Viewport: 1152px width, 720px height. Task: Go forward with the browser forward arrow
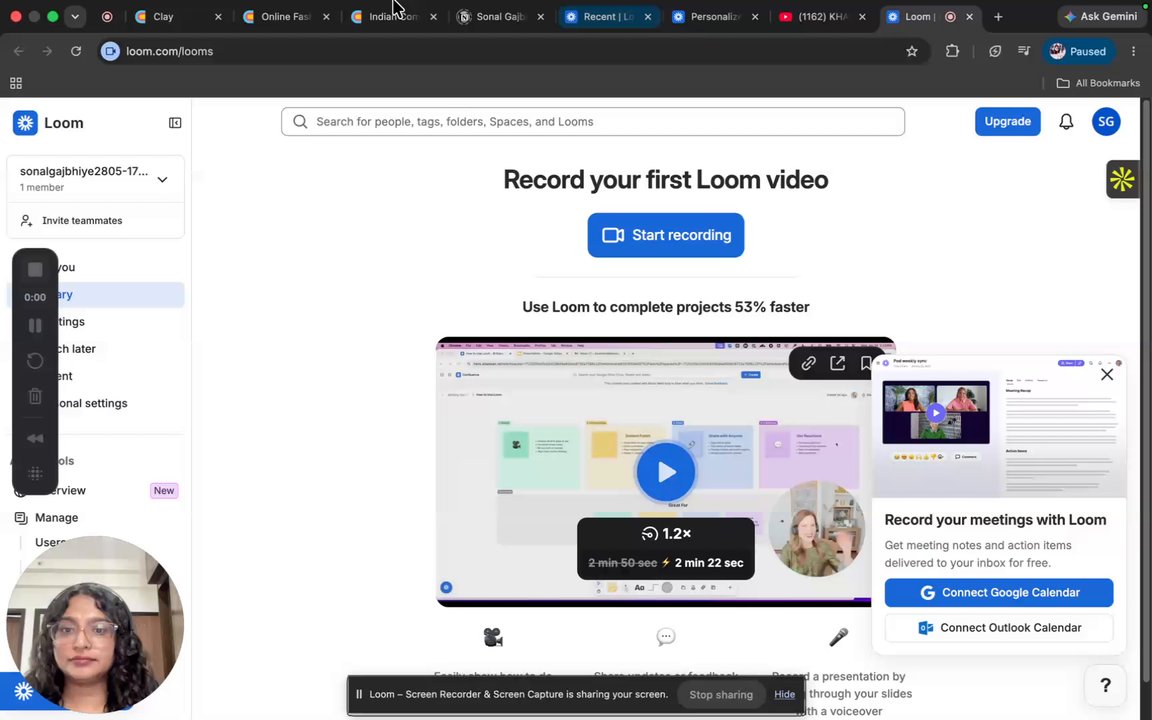[x=47, y=51]
